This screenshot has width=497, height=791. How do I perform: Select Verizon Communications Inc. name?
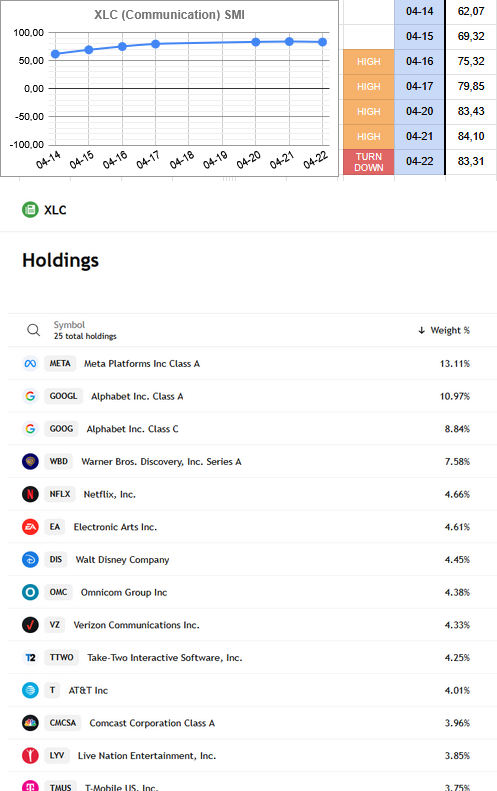(137, 625)
